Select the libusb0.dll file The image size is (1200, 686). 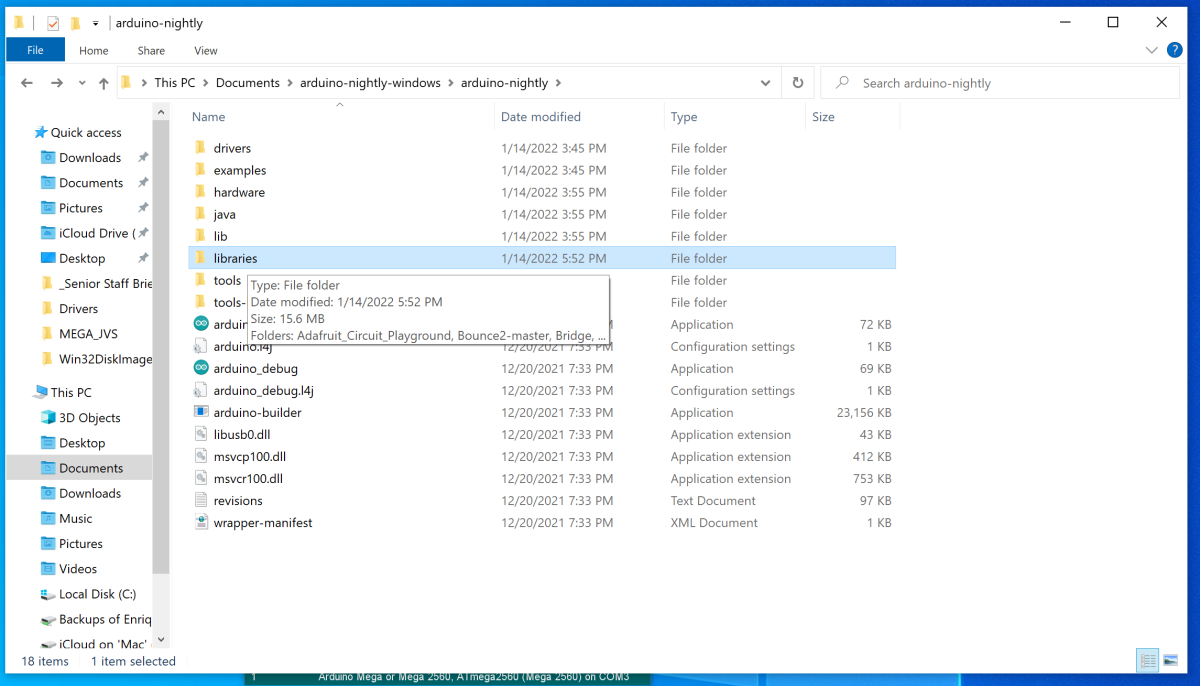tap(541, 434)
